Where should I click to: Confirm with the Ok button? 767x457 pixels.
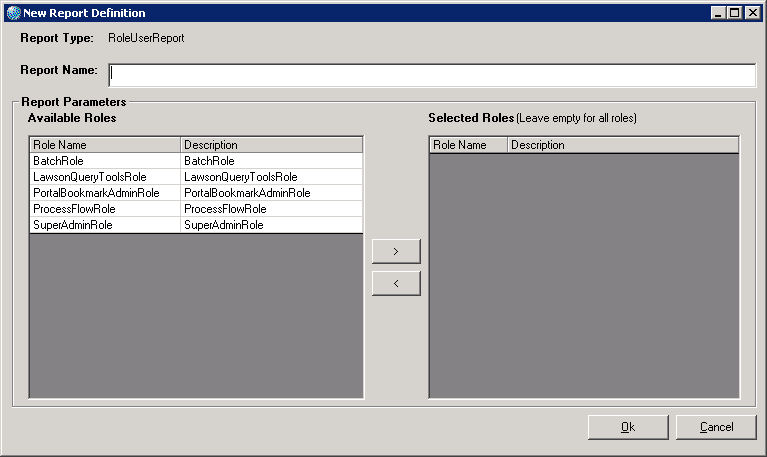(x=628, y=427)
